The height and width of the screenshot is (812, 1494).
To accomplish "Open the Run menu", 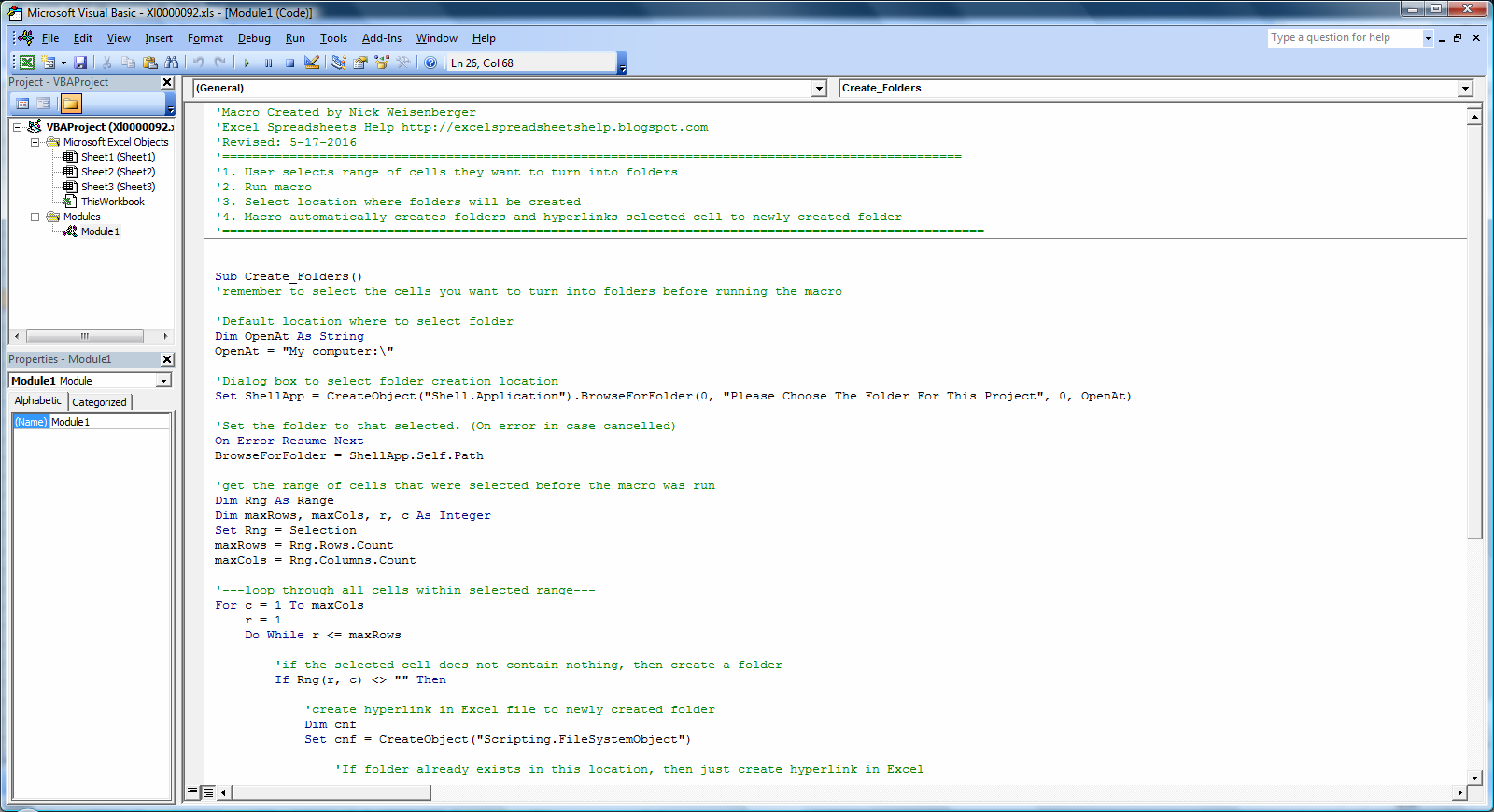I will click(x=295, y=38).
